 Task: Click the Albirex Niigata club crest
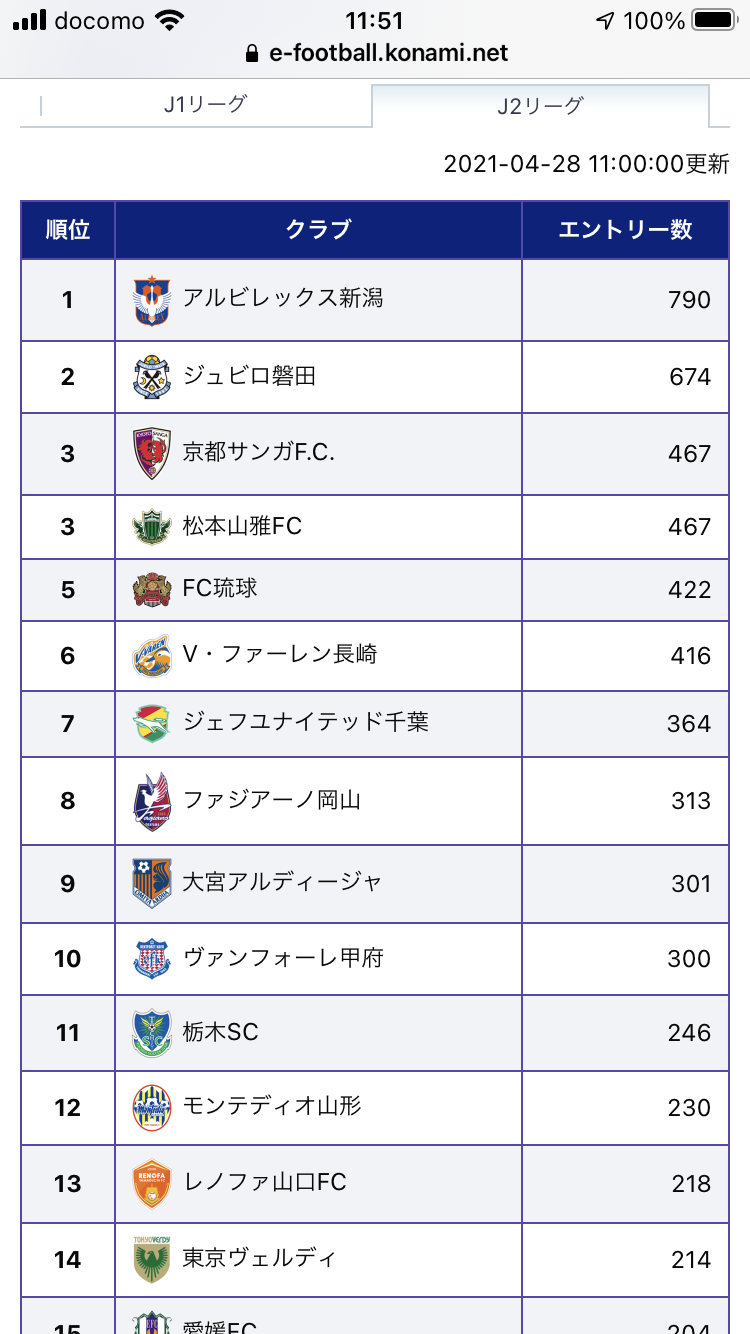click(x=152, y=301)
